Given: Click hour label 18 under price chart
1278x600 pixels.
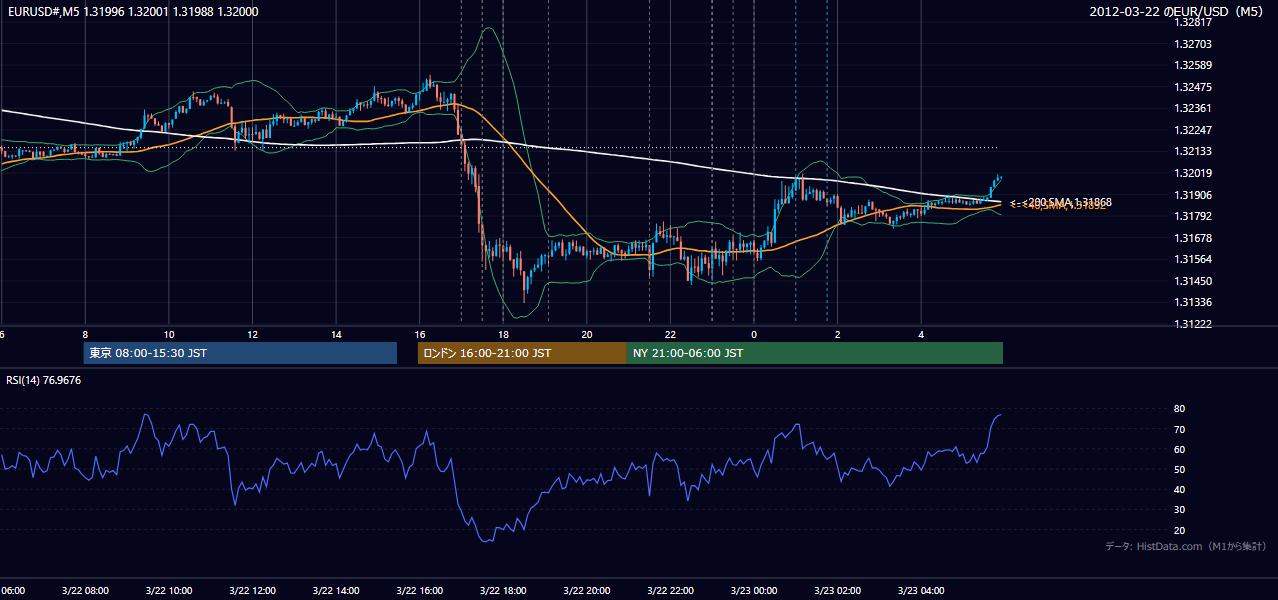Looking at the screenshot, I should [503, 334].
